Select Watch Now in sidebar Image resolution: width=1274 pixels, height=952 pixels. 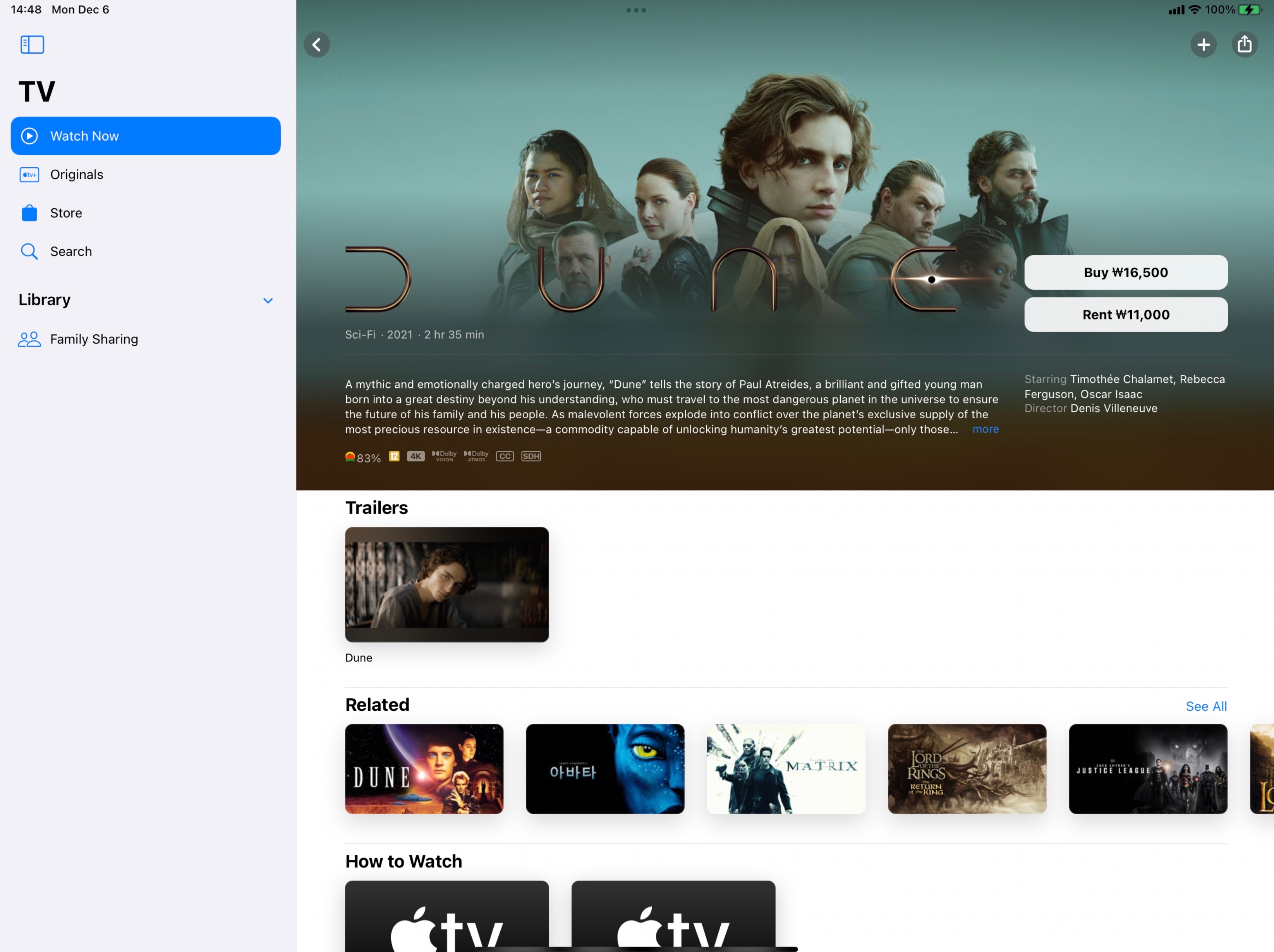pyautogui.click(x=146, y=136)
